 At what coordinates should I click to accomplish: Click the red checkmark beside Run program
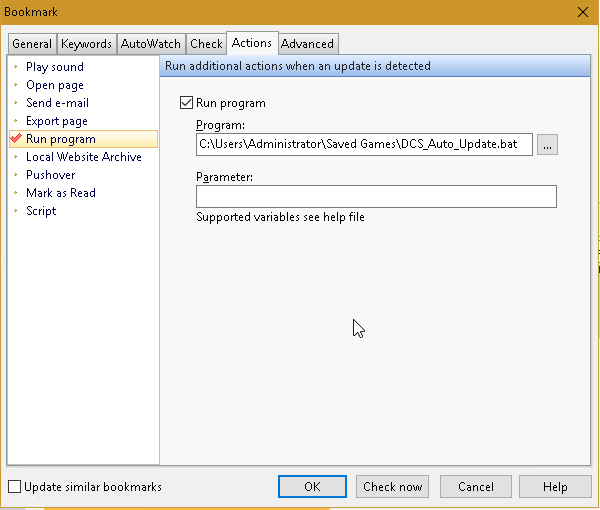(x=16, y=138)
